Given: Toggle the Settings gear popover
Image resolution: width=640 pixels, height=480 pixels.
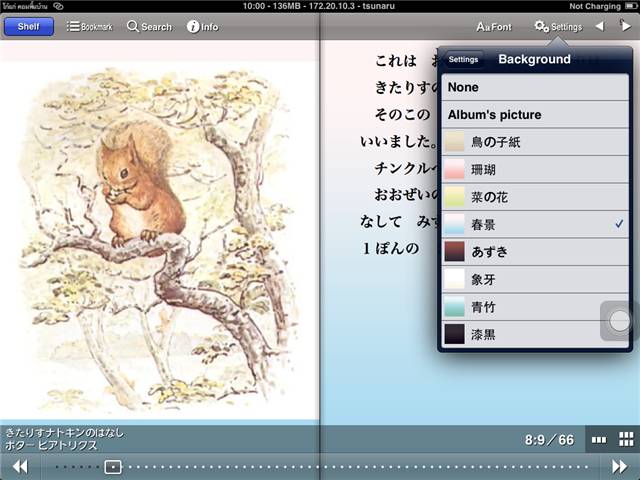Looking at the screenshot, I should [x=558, y=27].
